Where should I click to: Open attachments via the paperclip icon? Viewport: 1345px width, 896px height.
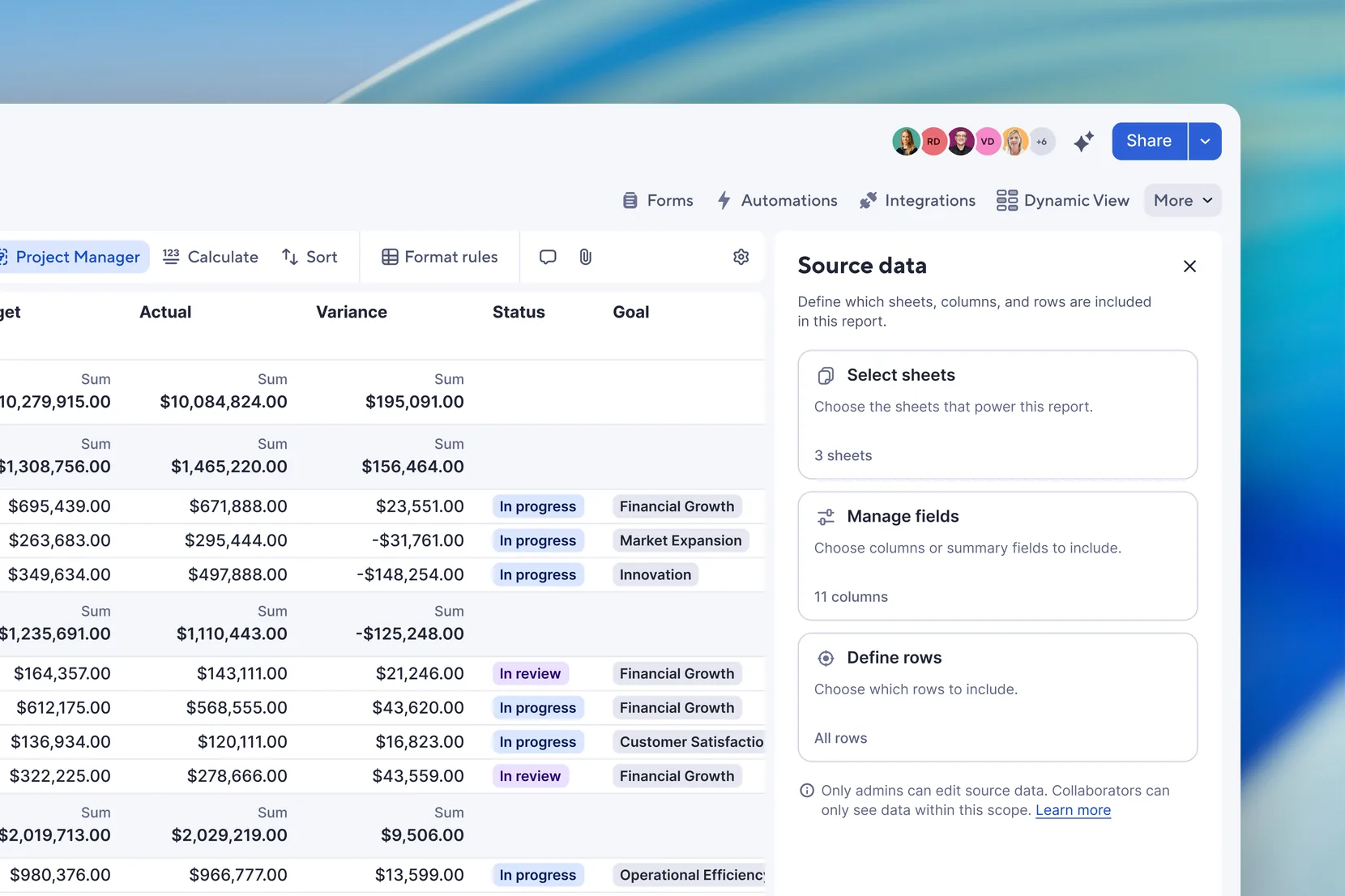point(585,257)
